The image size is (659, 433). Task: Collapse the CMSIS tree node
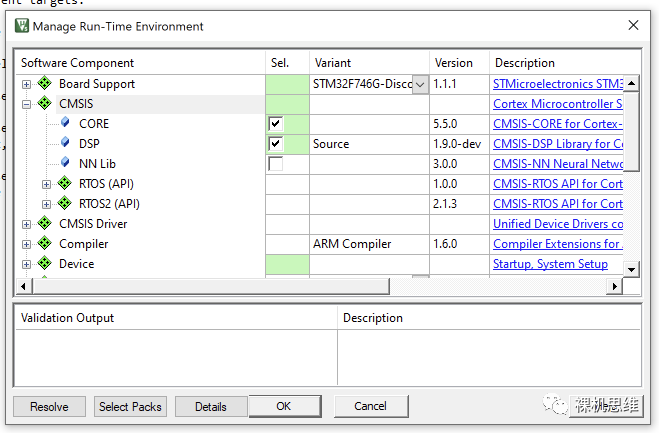[26, 104]
